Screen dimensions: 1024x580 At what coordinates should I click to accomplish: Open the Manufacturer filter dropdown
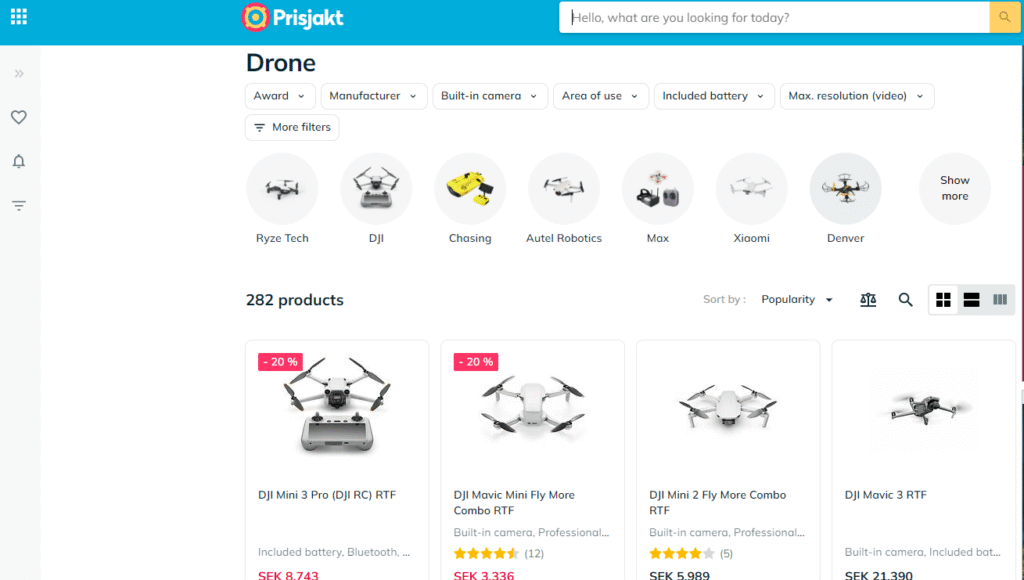point(374,96)
